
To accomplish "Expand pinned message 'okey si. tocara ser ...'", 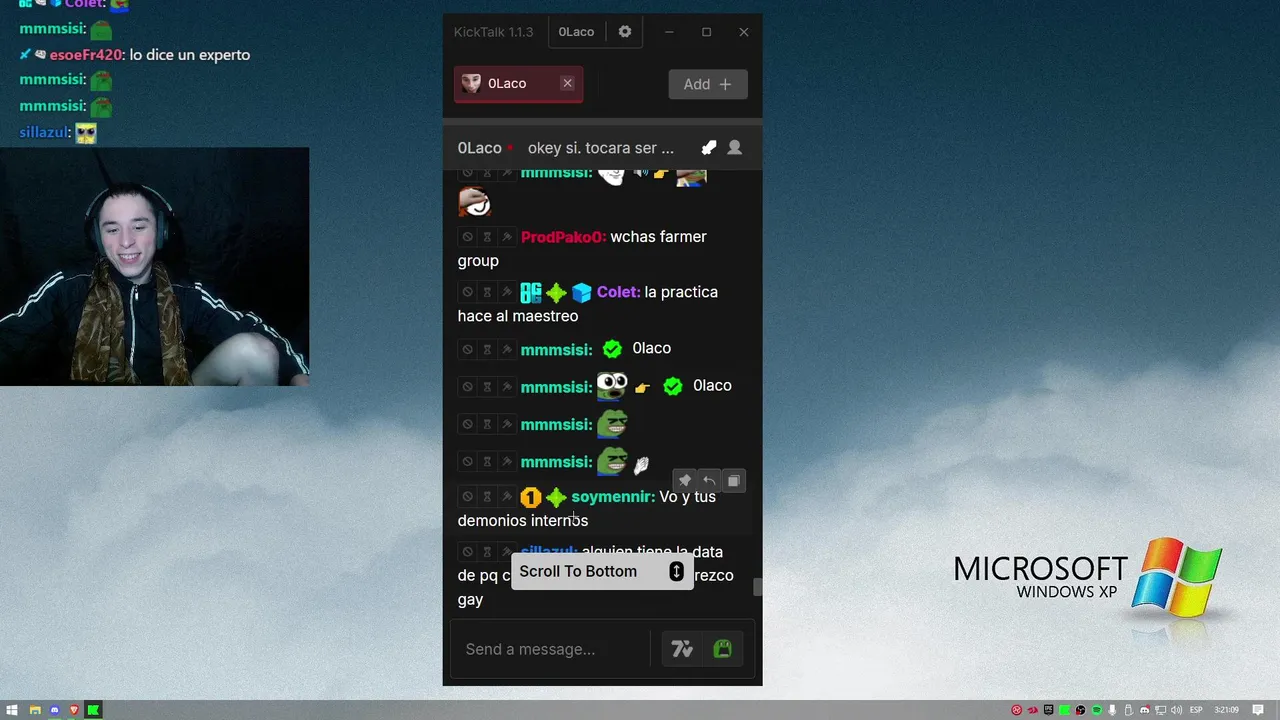I will click(601, 148).
